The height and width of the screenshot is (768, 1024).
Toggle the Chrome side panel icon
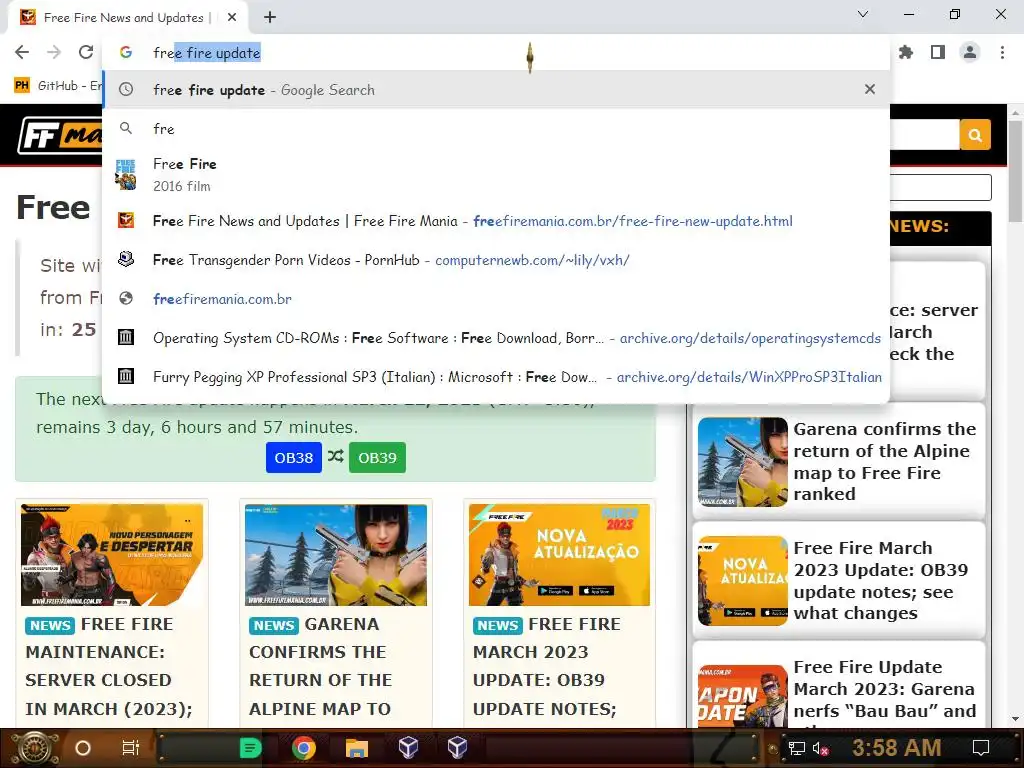938,52
